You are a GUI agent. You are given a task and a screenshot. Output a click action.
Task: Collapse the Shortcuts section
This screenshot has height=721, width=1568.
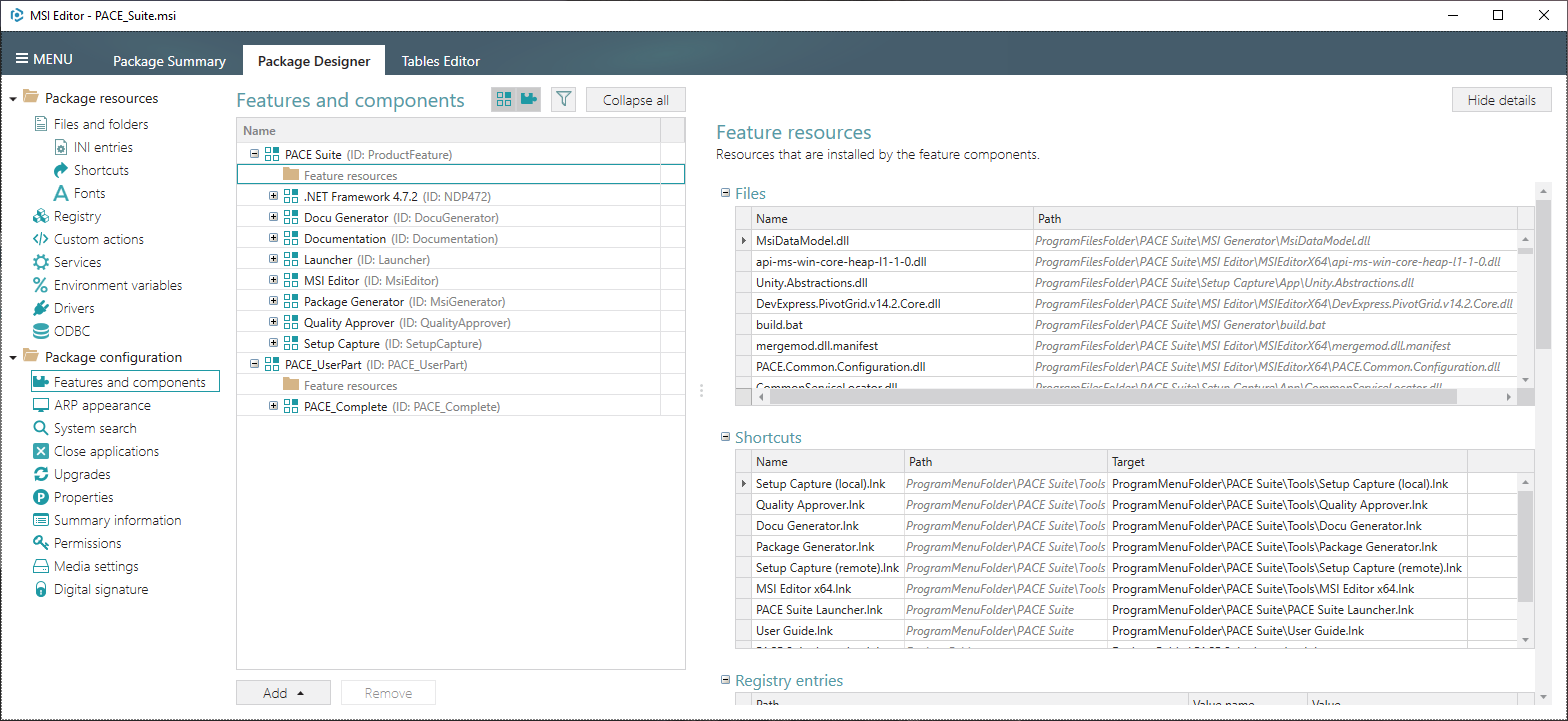click(x=726, y=437)
